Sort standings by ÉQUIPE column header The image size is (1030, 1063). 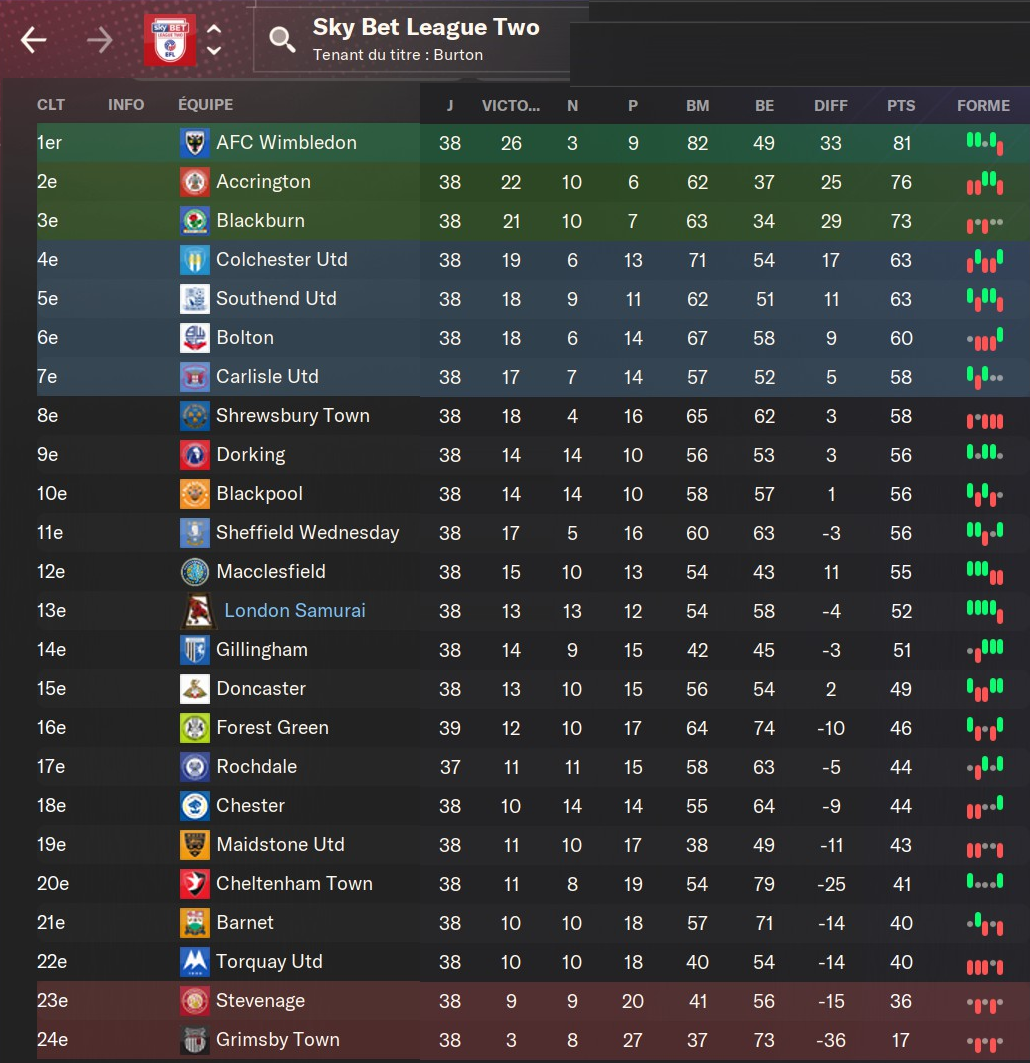point(205,105)
